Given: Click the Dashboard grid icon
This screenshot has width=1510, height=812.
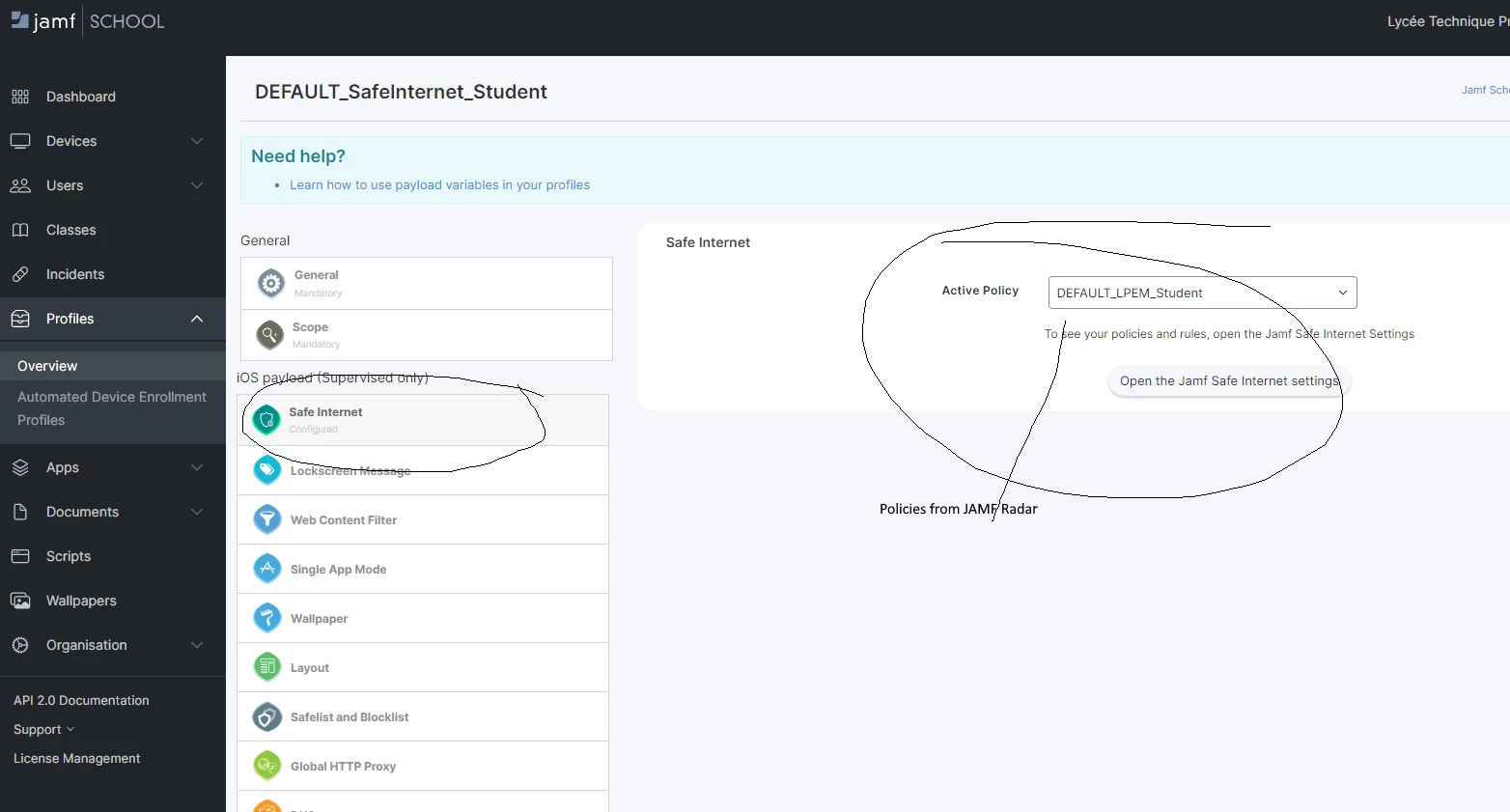Looking at the screenshot, I should [x=20, y=97].
